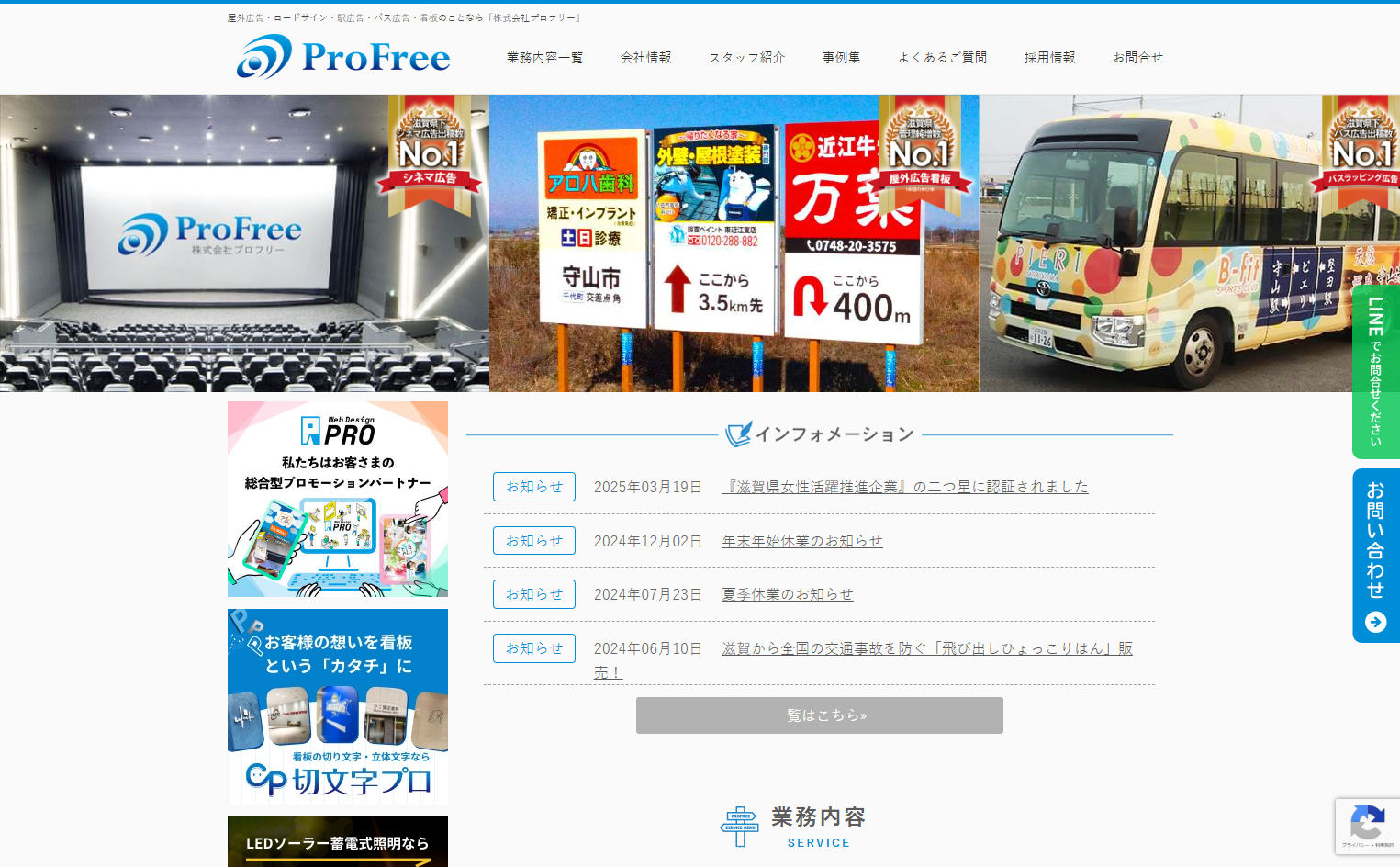Click the インフォメーション heading pen icon
This screenshot has width=1400, height=867.
(738, 433)
